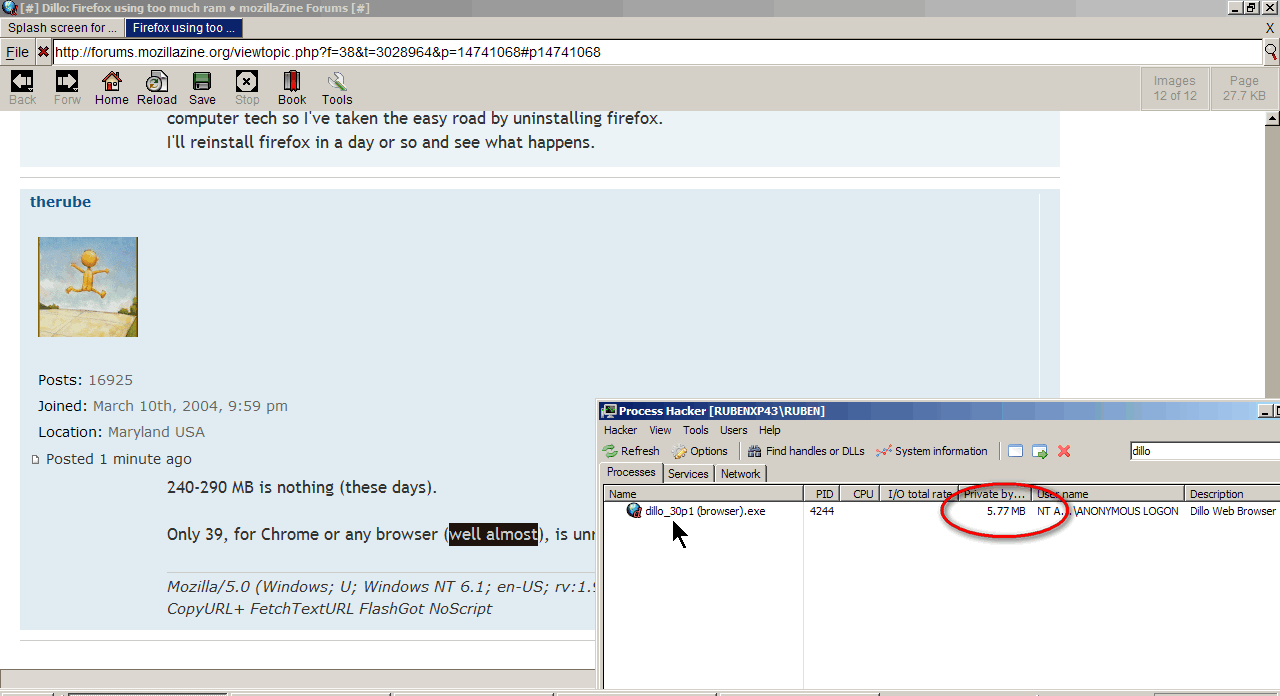Click the 5.77 MB private bytes value

pos(1006,511)
